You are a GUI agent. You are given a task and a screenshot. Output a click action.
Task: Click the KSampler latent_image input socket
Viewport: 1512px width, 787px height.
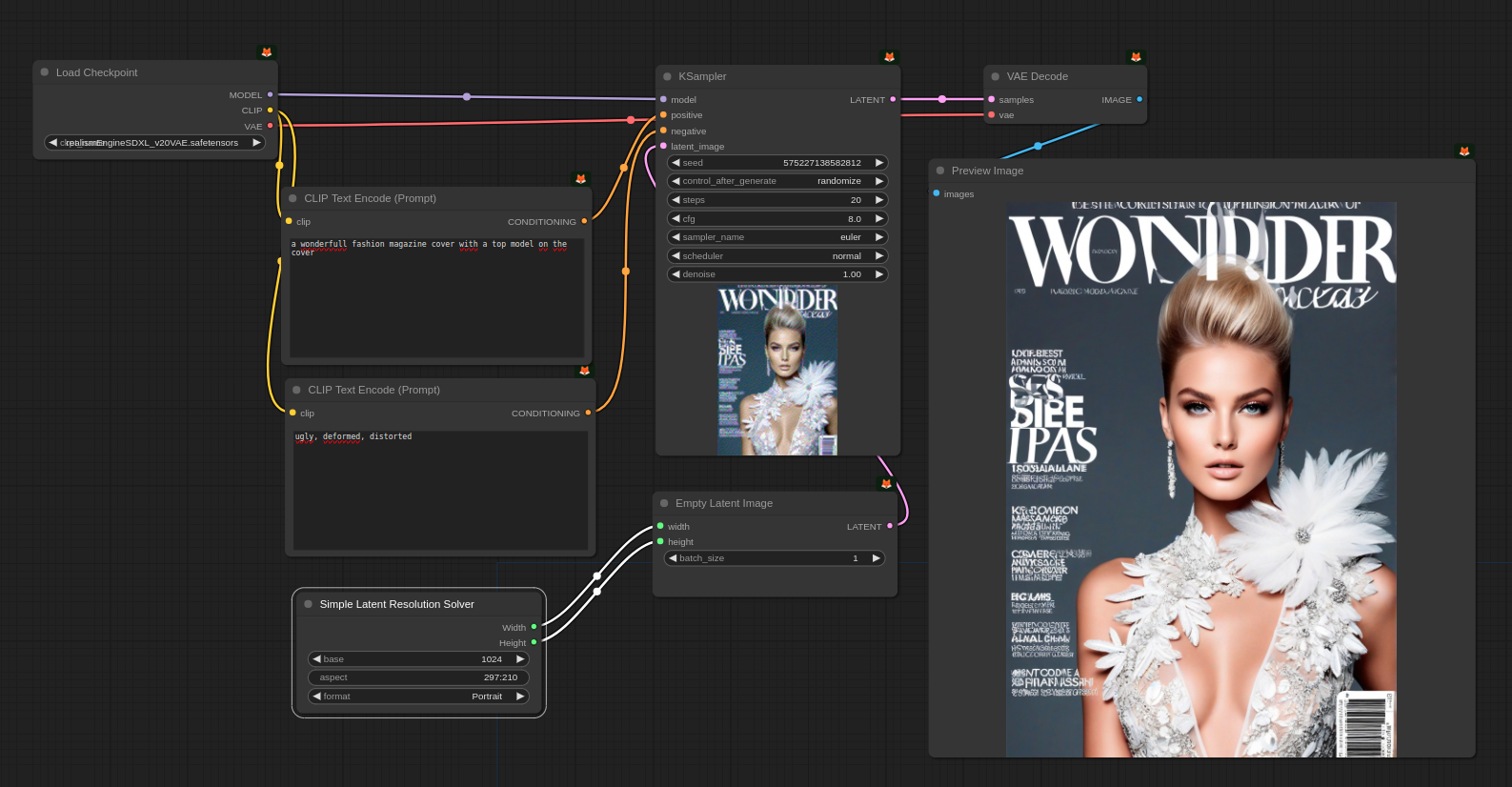pos(663,146)
